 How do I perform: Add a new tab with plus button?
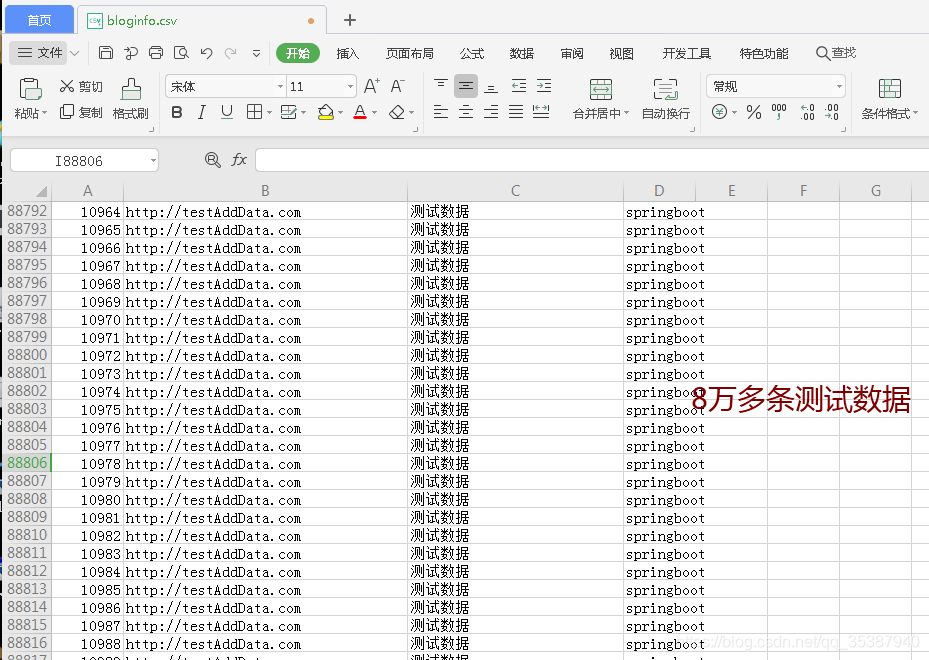click(x=350, y=20)
